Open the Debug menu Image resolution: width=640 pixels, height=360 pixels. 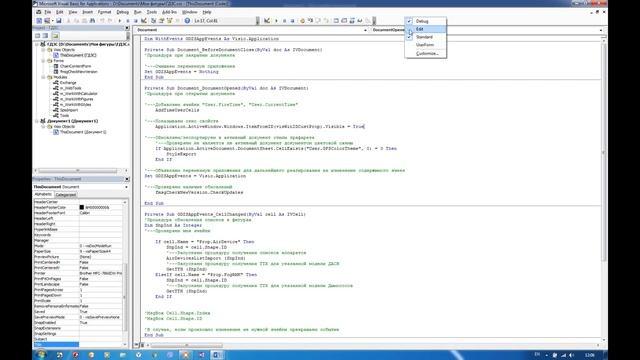click(x=122, y=12)
